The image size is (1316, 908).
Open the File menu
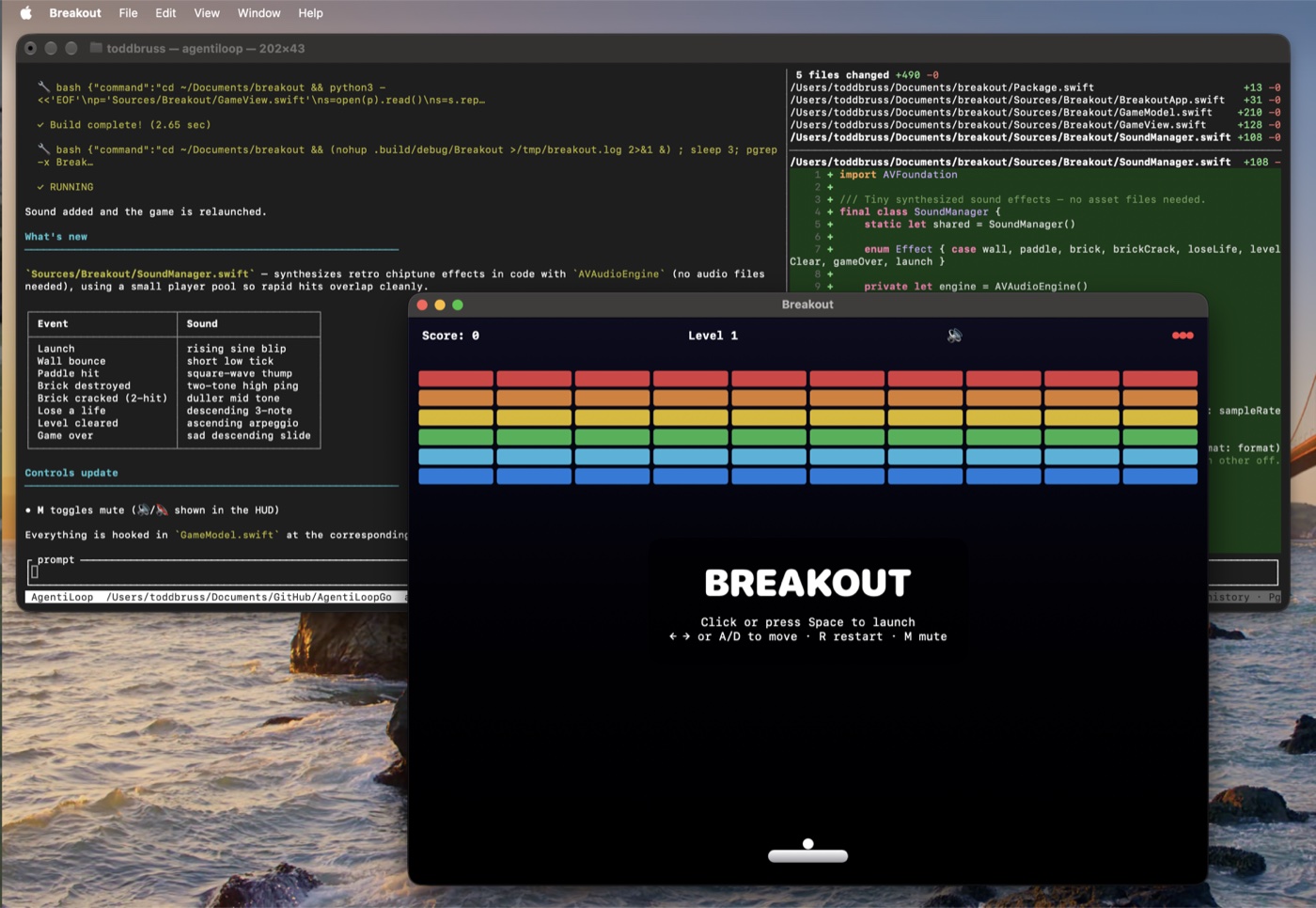[x=129, y=13]
